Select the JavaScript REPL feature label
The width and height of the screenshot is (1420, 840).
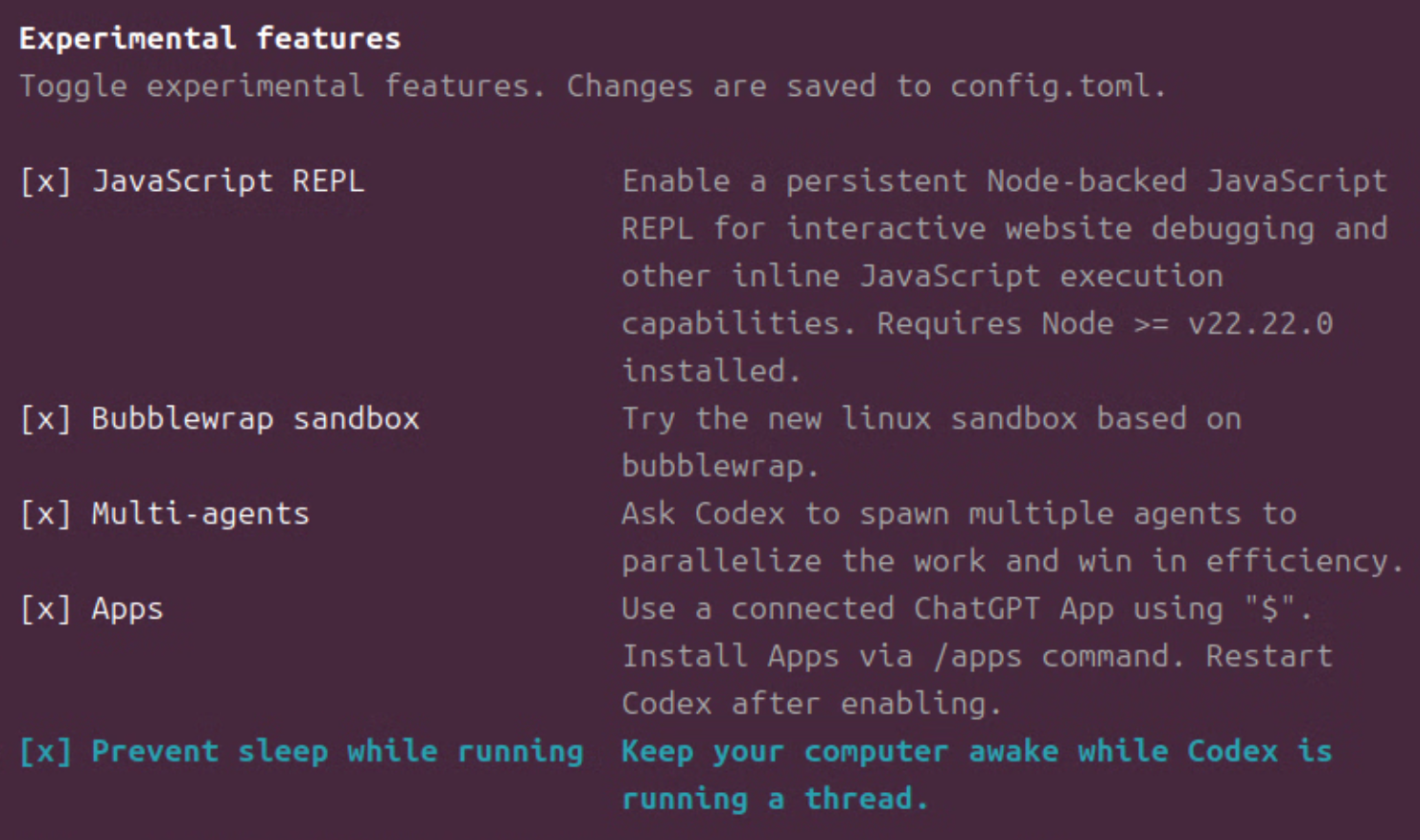[228, 181]
